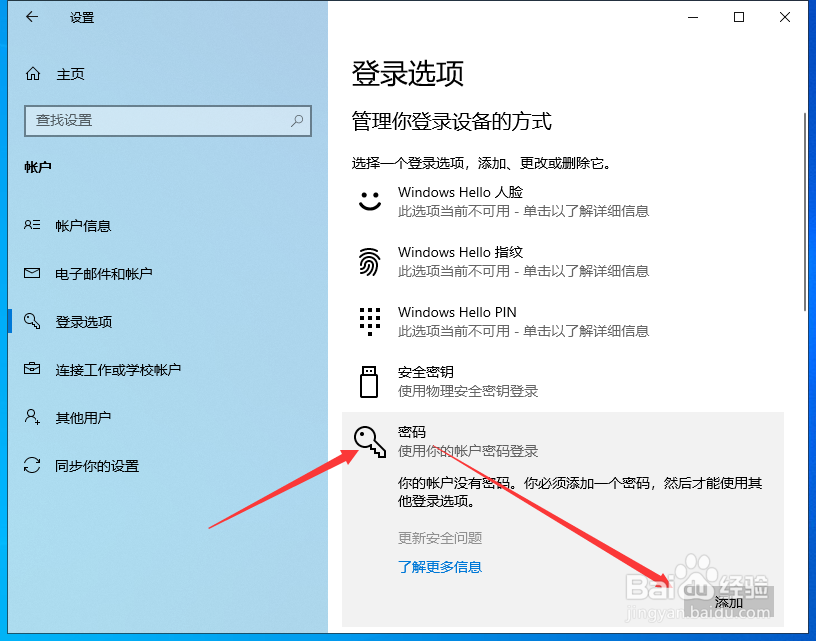Click the keypad dots icon for Windows Hello PIN
Viewport: 816px width, 641px height.
coord(370,321)
